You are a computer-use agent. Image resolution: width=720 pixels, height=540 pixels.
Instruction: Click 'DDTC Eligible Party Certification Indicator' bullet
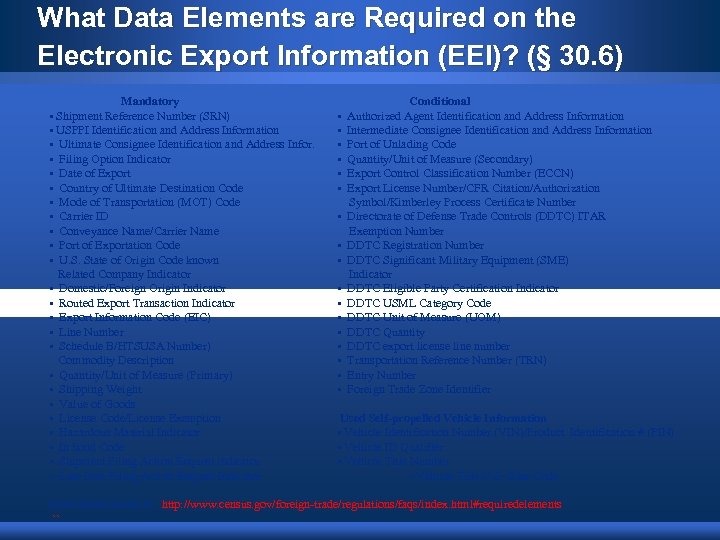[453, 288]
